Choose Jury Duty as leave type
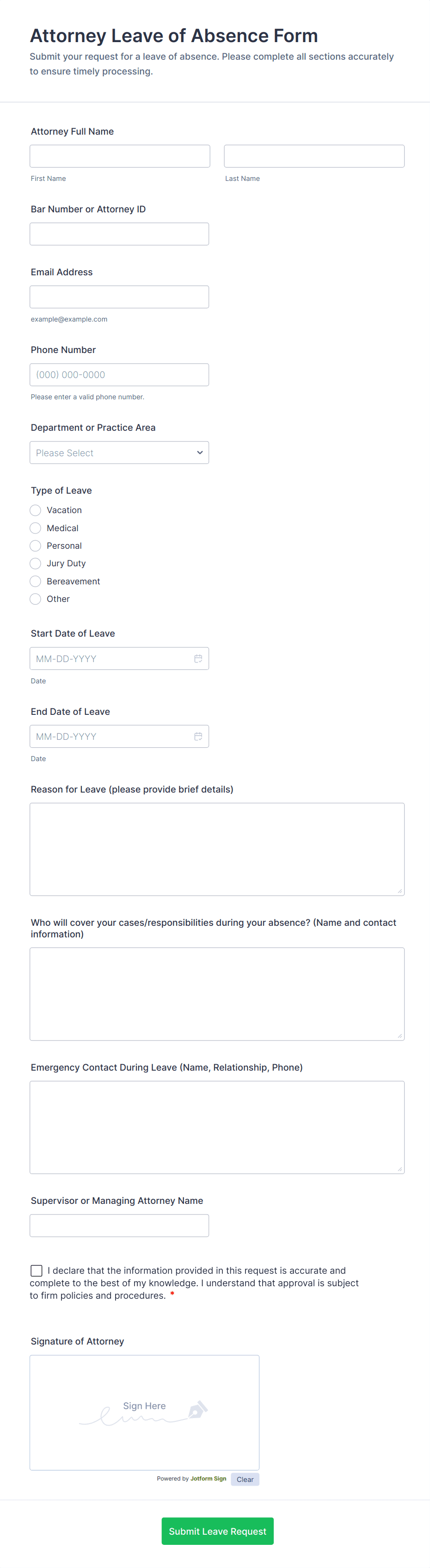 [x=36, y=564]
